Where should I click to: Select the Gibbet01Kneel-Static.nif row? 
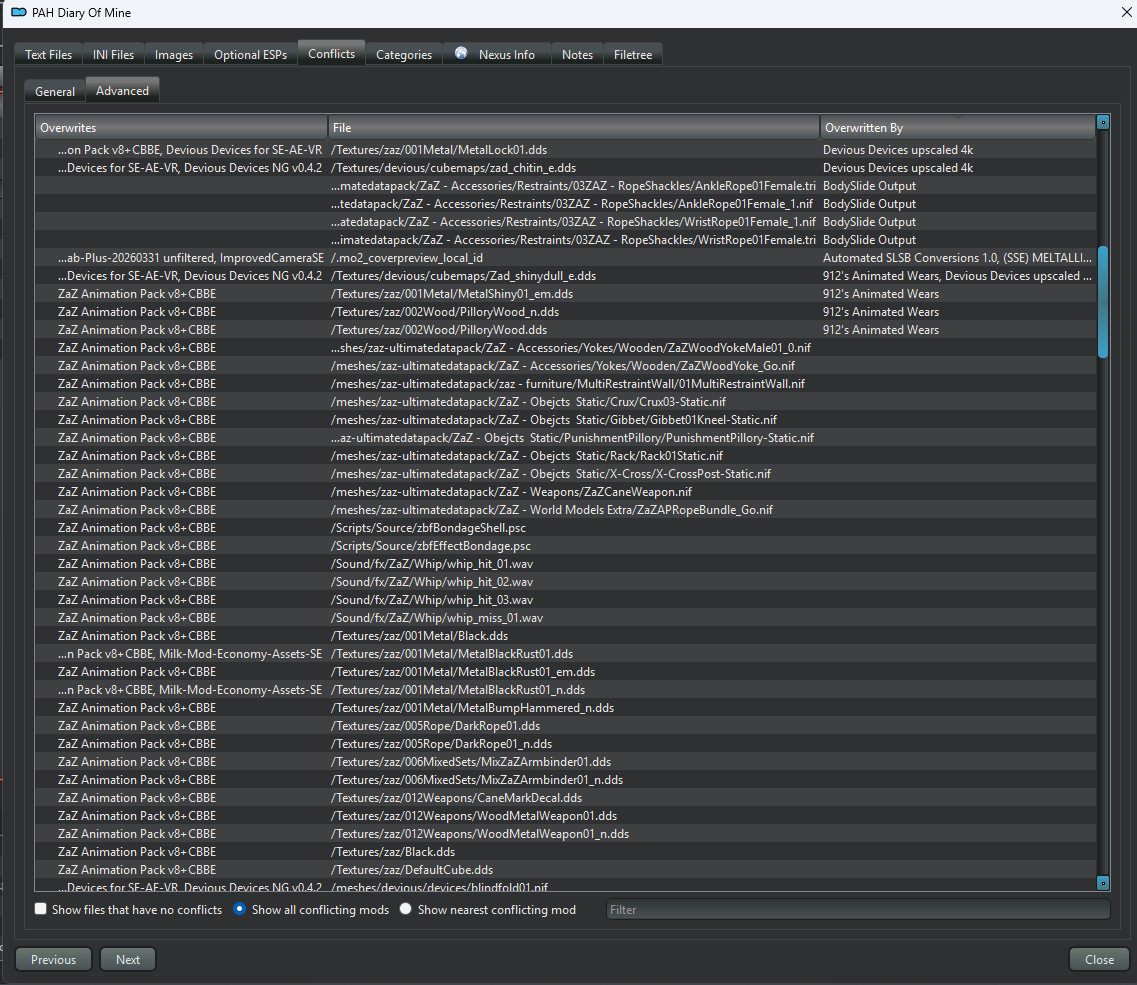[566, 420]
